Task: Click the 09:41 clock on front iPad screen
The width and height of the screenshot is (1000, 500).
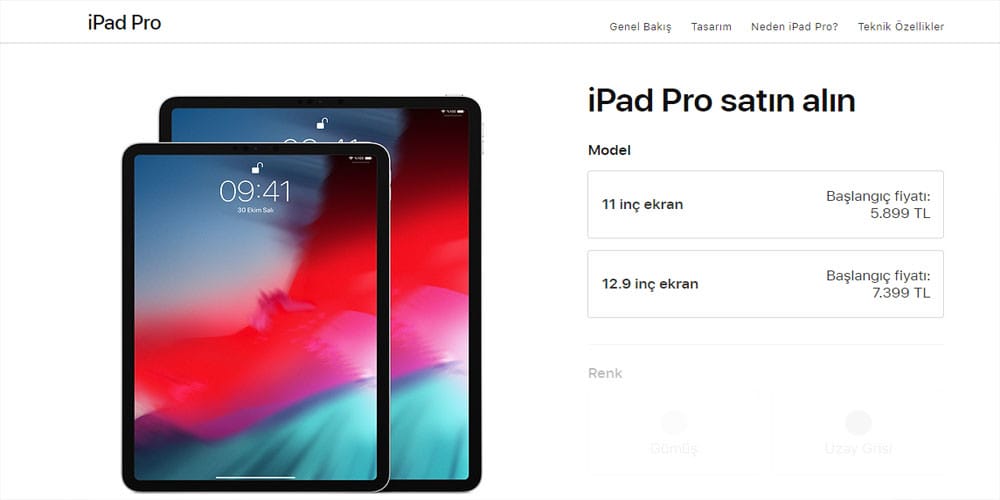Action: pos(255,191)
